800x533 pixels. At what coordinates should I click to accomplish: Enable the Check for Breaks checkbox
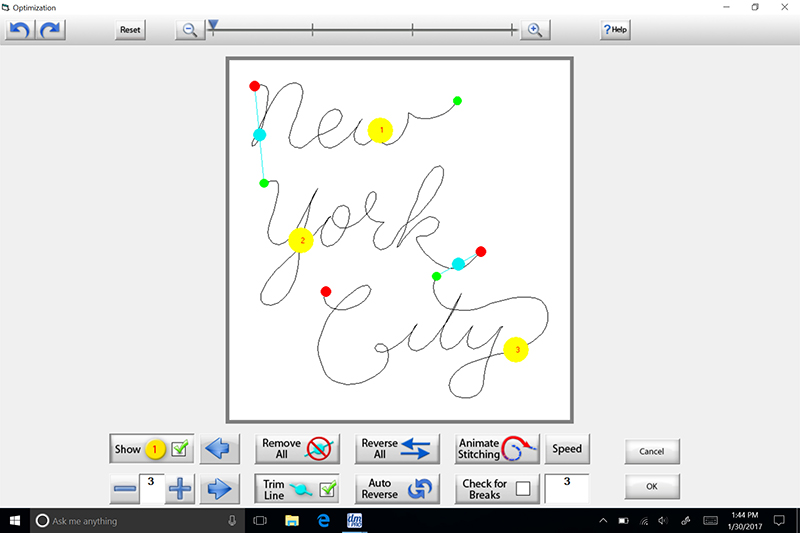pos(523,489)
